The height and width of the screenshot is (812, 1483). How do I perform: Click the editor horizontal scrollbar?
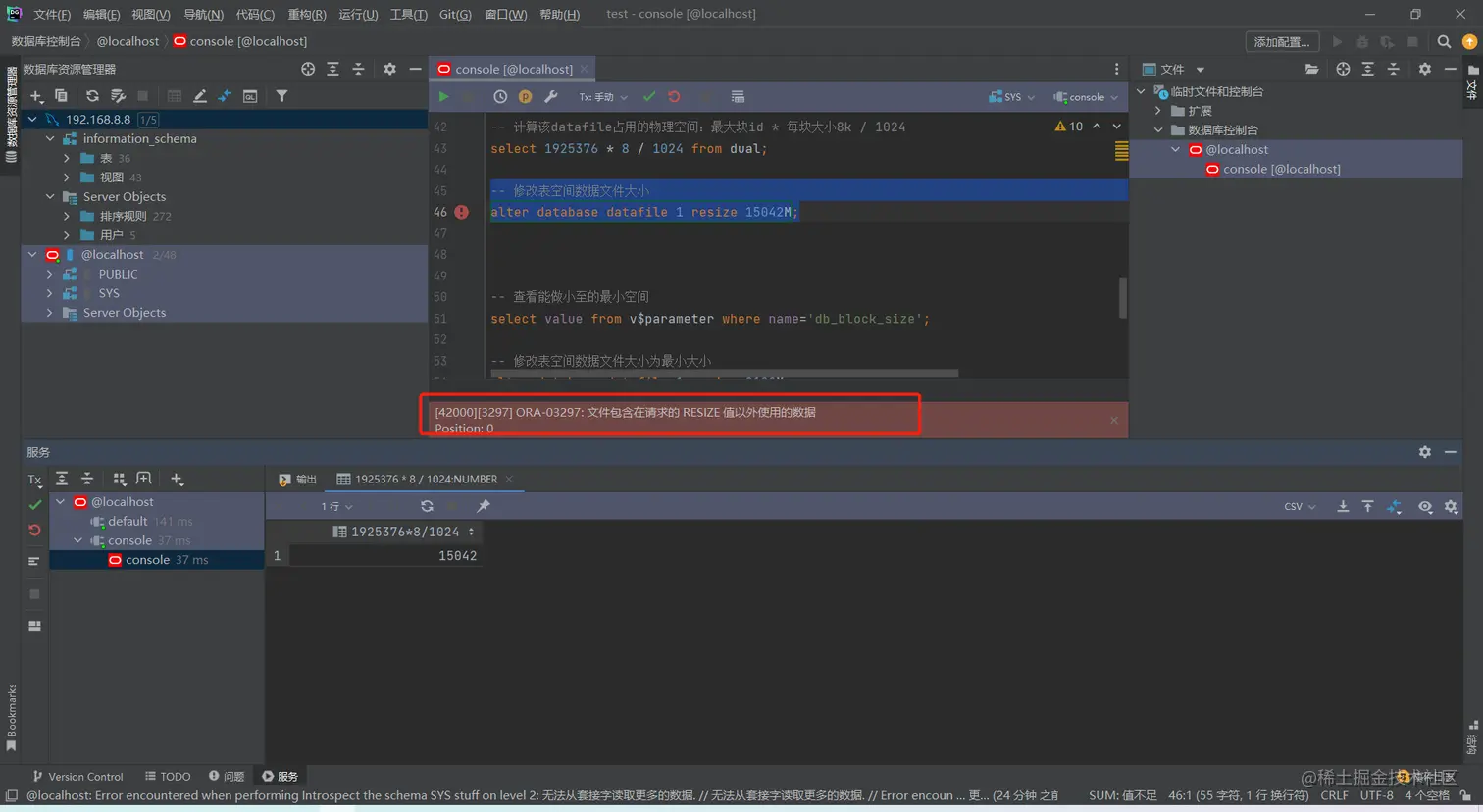(x=723, y=373)
